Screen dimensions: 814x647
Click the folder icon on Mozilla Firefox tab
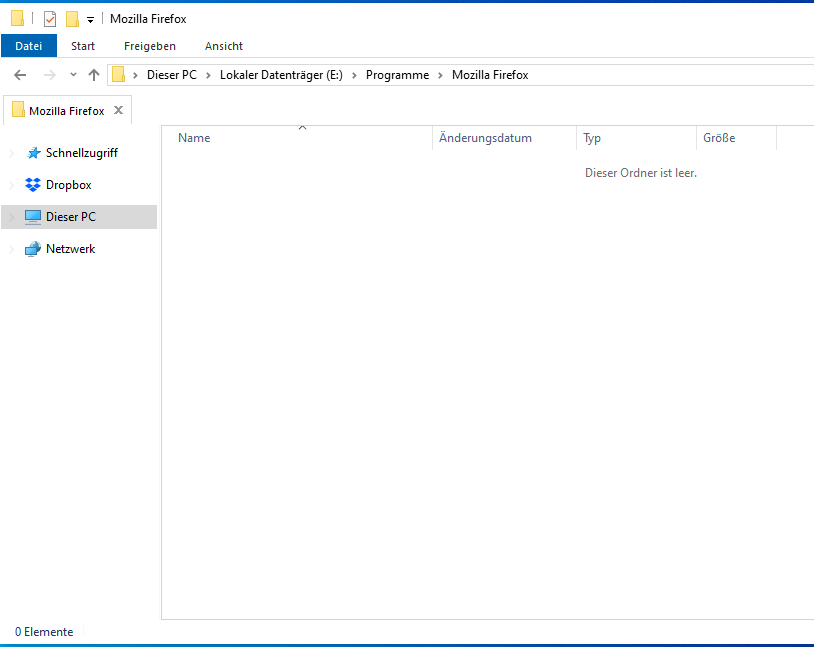(x=18, y=110)
